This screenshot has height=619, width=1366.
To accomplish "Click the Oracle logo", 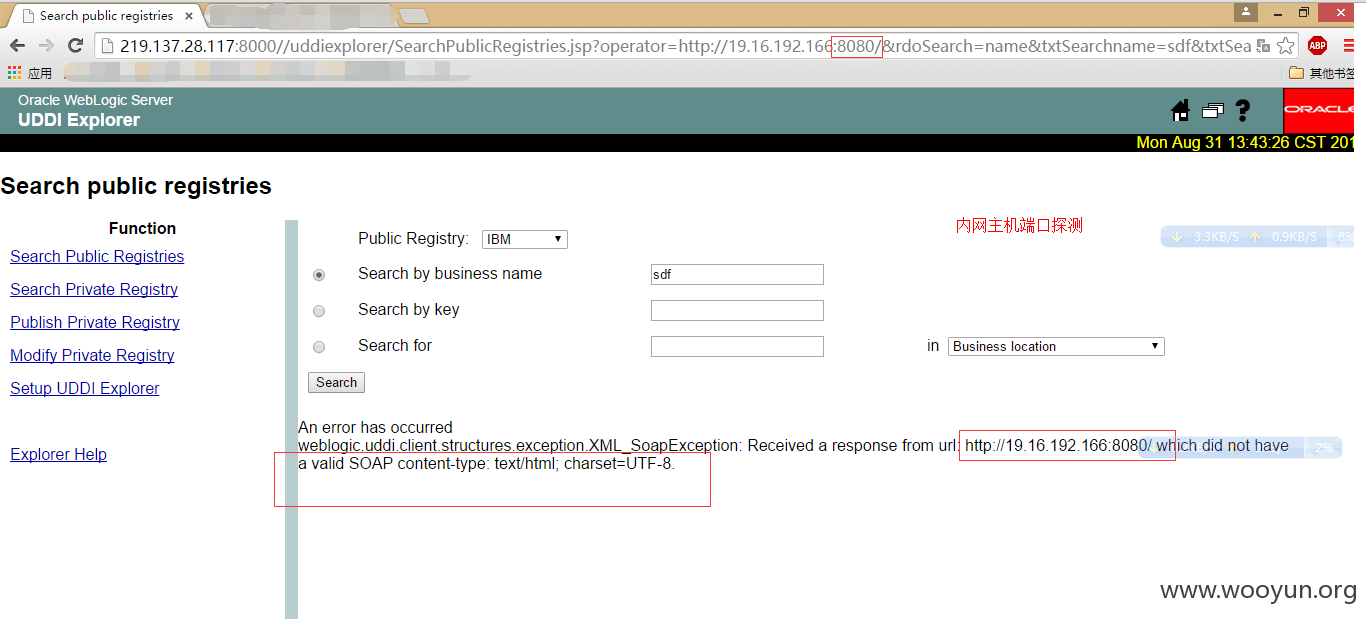I will coord(1318,110).
